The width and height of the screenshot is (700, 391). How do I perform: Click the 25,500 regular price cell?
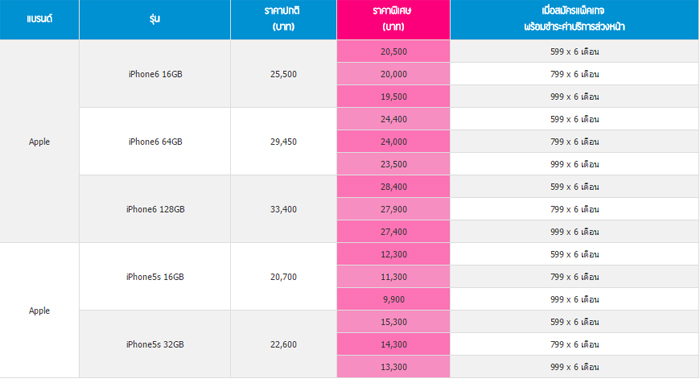(x=283, y=74)
